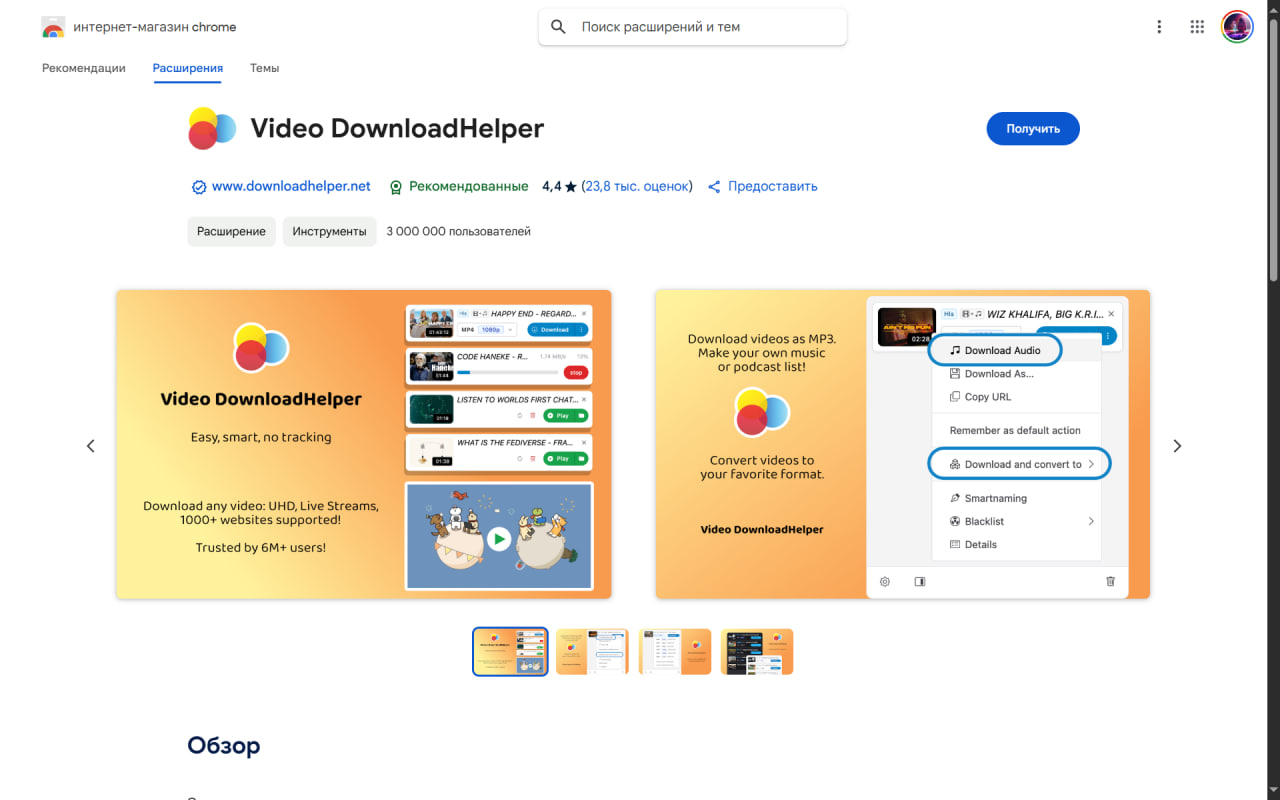Switch to the Рекомендации tab
Screen dimensions: 1280x800
click(x=84, y=68)
